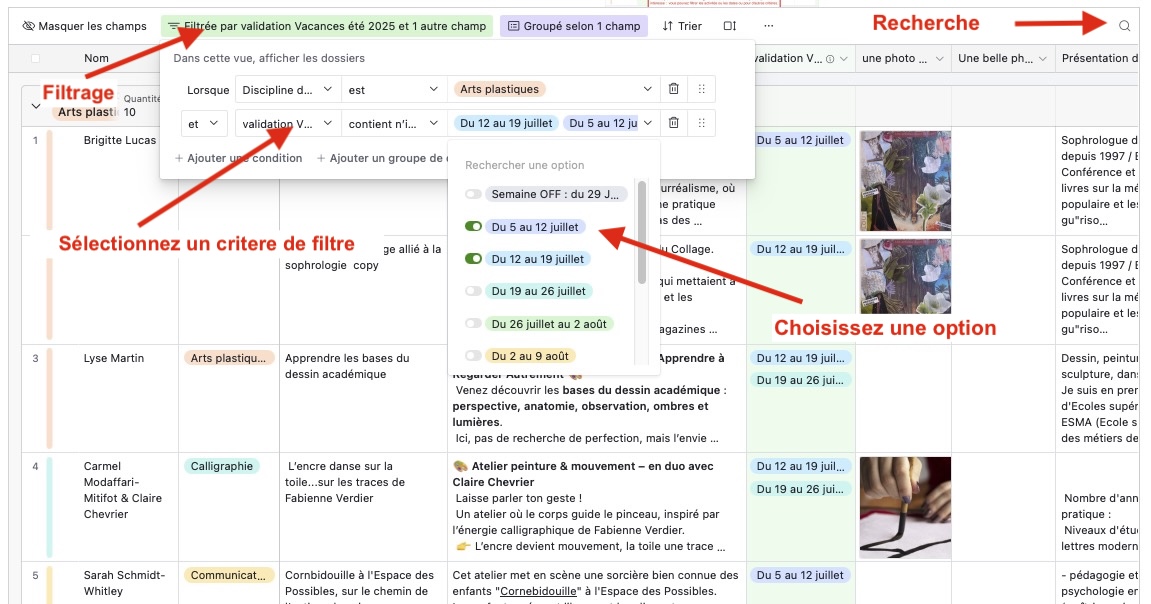
Task: Click Carmel Modaffari-Mitifot & Claire Chevrier cell
Action: pos(123,490)
